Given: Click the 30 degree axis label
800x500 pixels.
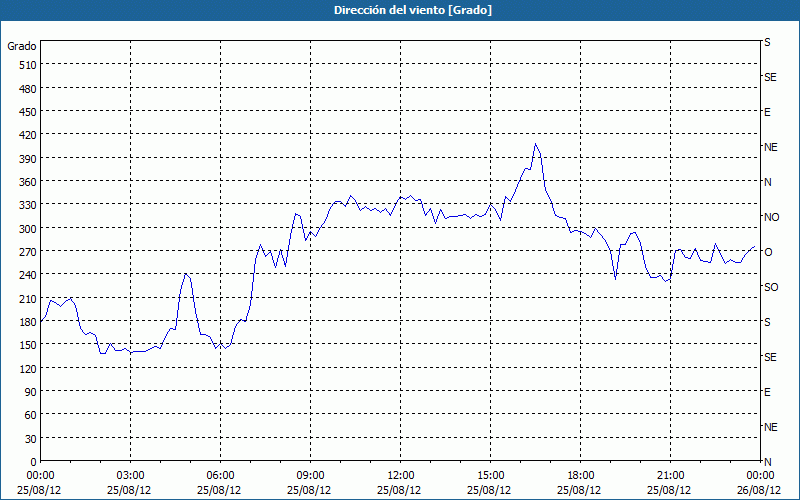Looking at the screenshot, I should tap(31, 439).
